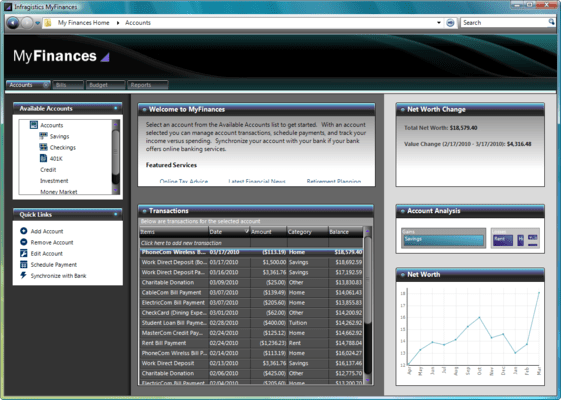The image size is (561, 400).
Task: Select the Student Loan Bill Payment row
Action: coord(251,323)
